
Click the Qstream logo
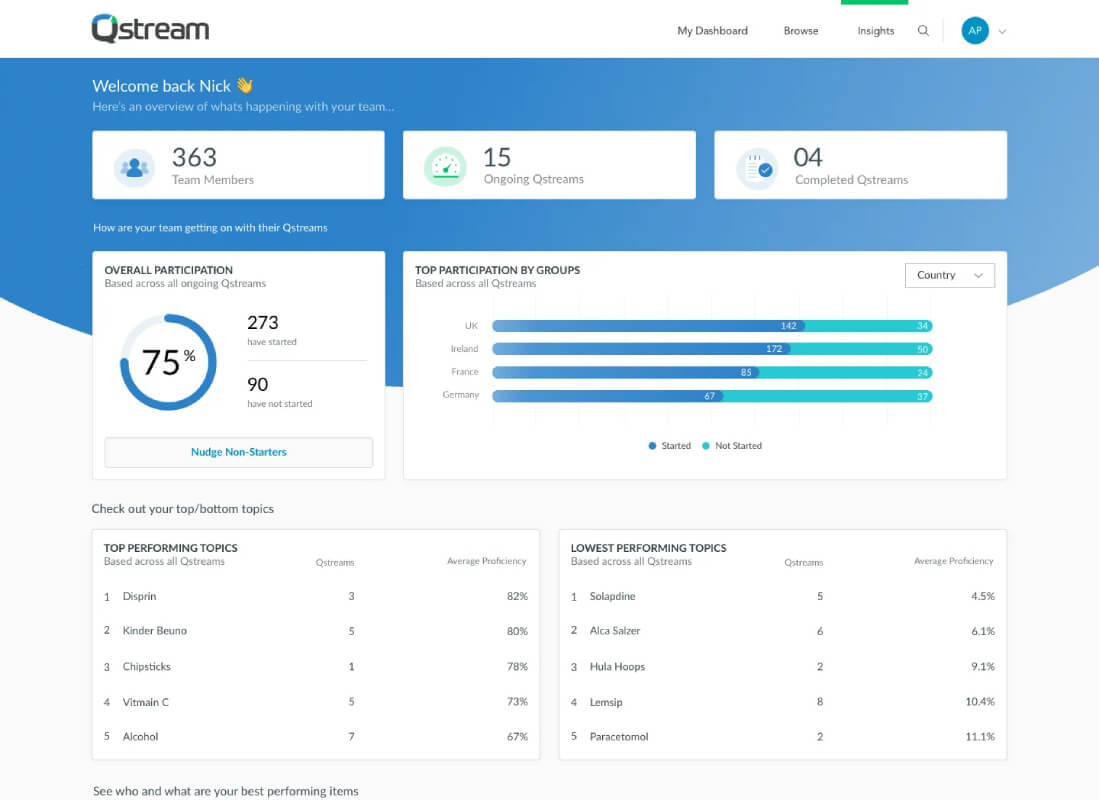(x=150, y=29)
